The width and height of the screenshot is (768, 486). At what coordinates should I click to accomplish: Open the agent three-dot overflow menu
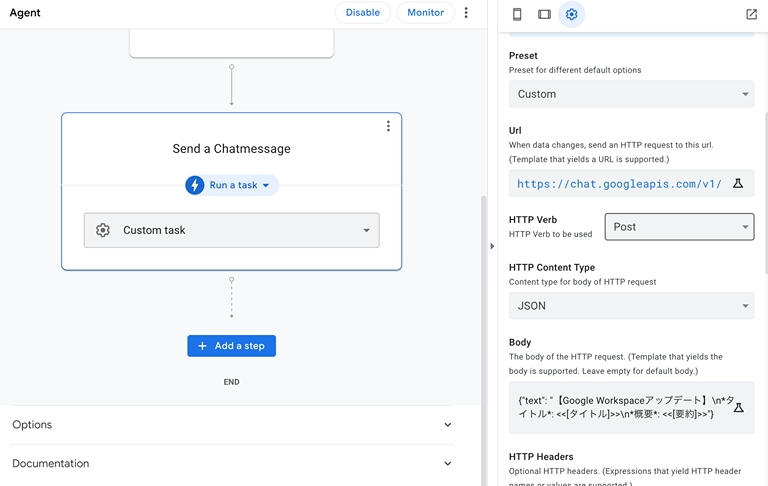(x=466, y=13)
